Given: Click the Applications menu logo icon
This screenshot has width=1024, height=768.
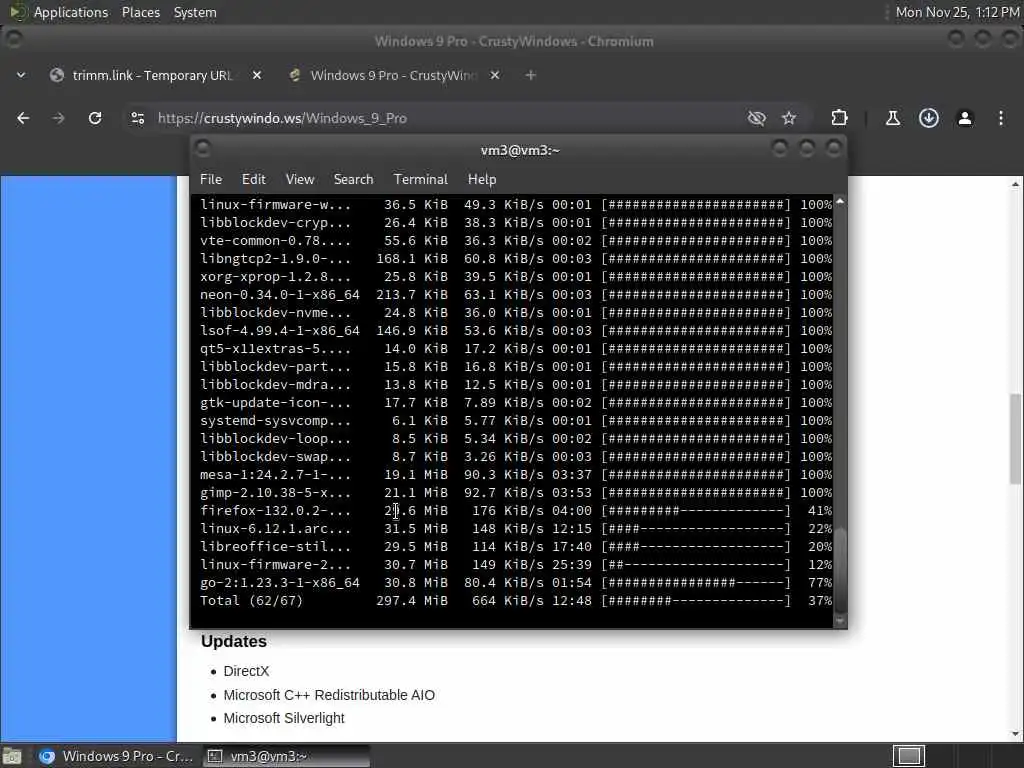Looking at the screenshot, I should [x=18, y=12].
